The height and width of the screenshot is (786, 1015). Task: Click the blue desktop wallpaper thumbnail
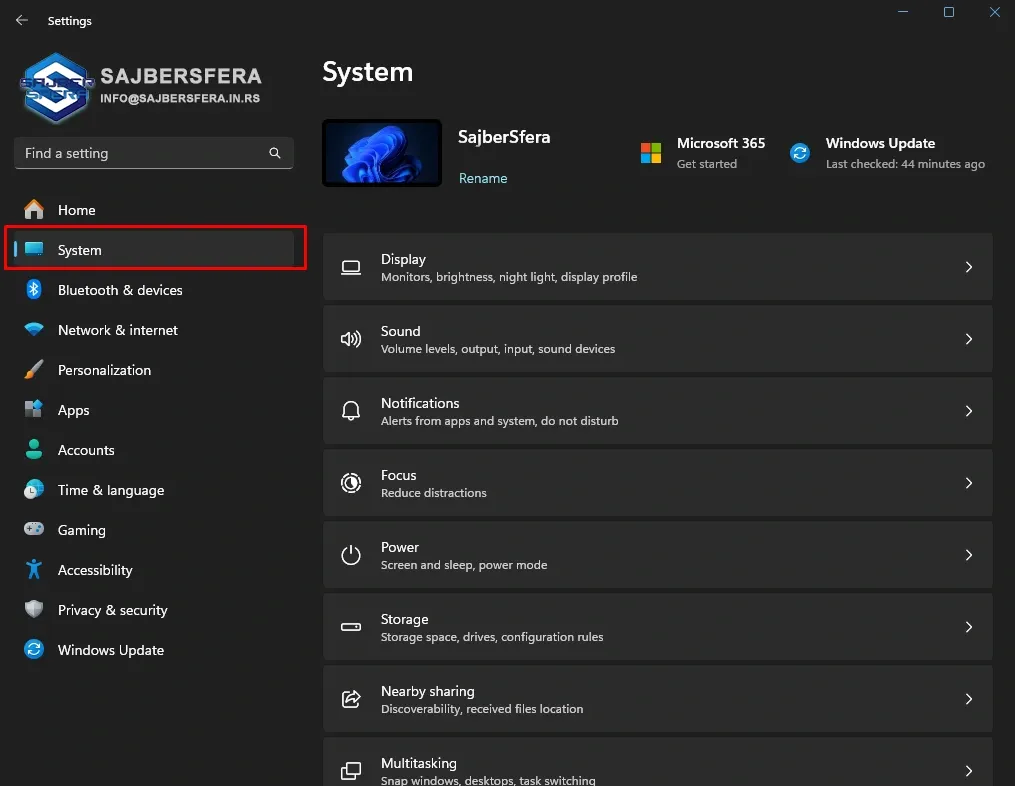(382, 153)
